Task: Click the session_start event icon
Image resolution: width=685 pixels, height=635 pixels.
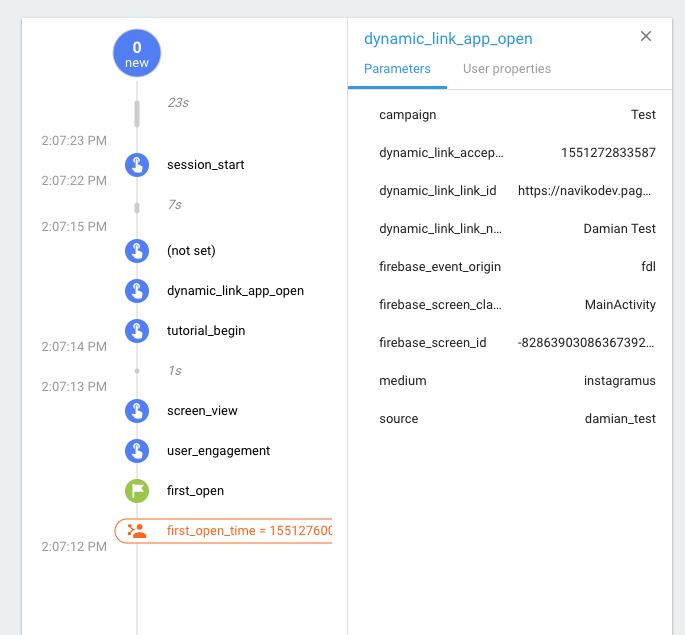Action: tap(137, 165)
